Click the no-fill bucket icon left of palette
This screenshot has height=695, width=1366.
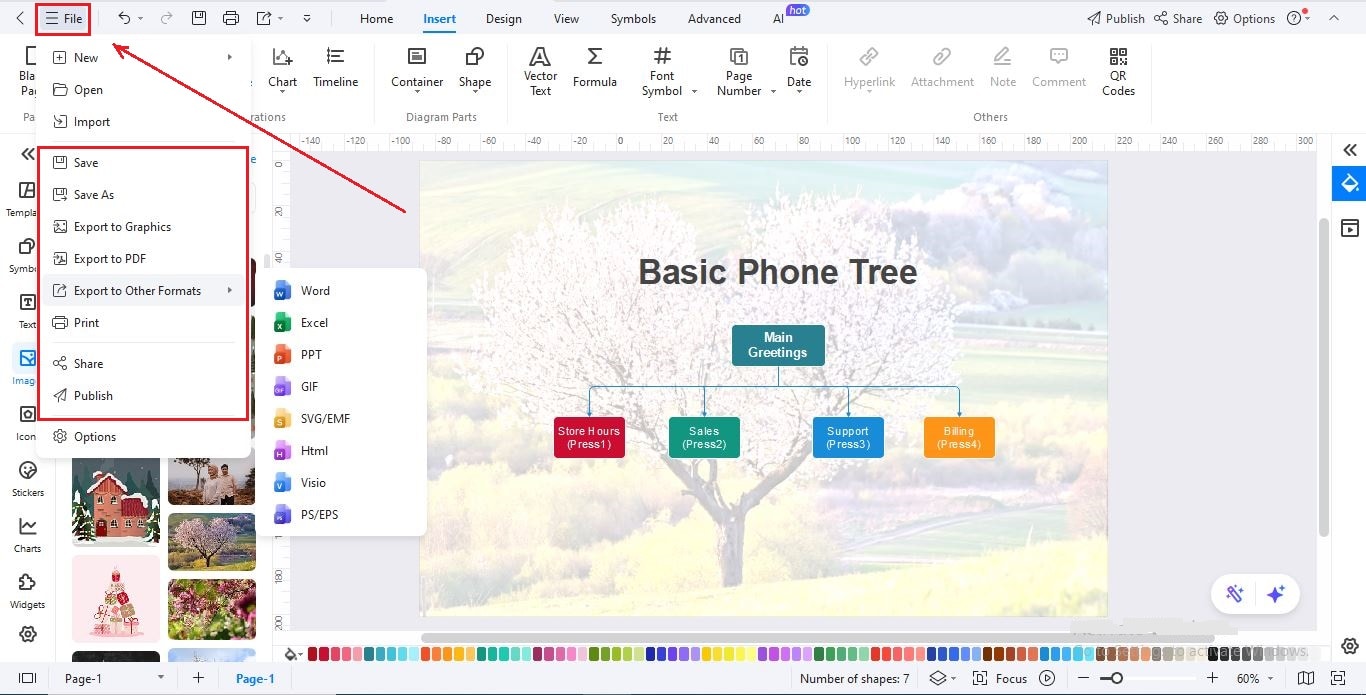pos(292,655)
